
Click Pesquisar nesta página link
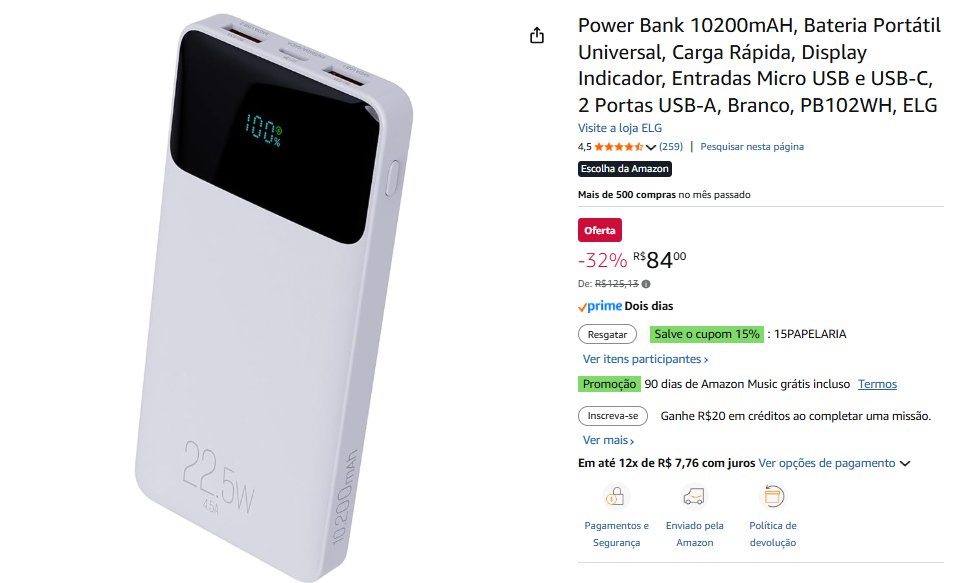(x=752, y=147)
